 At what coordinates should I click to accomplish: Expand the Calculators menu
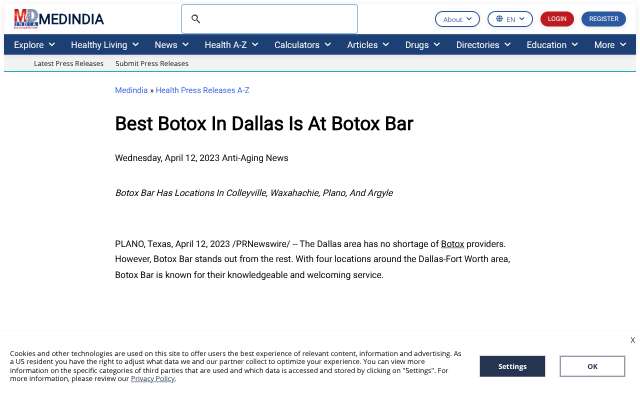[302, 45]
